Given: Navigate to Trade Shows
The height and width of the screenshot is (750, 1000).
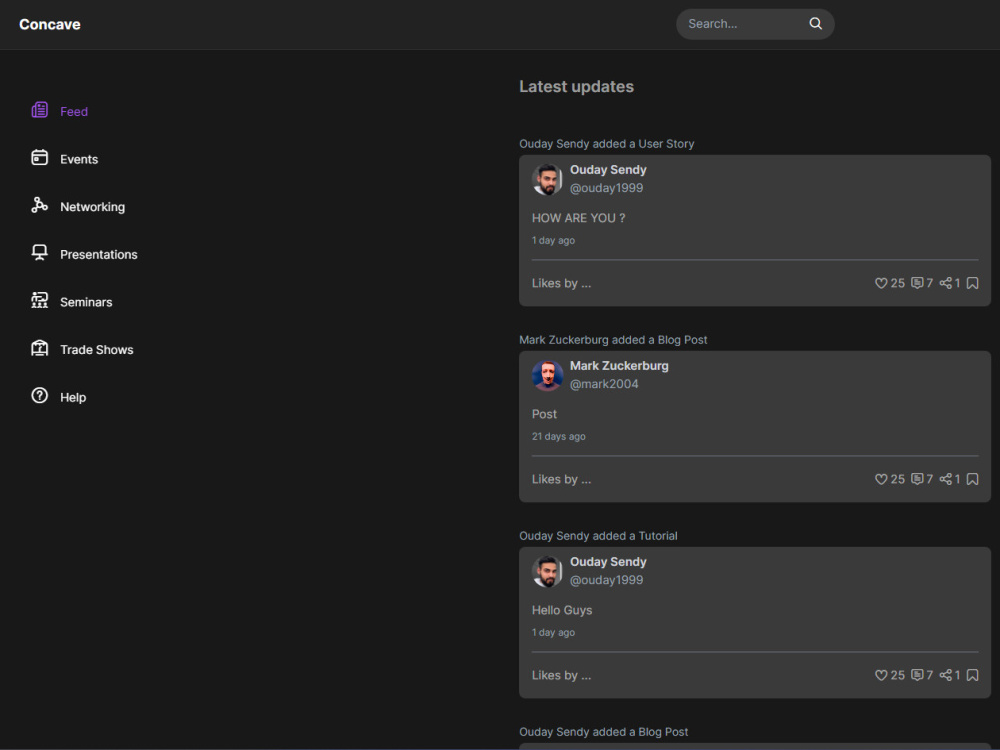Looking at the screenshot, I should tap(97, 349).
